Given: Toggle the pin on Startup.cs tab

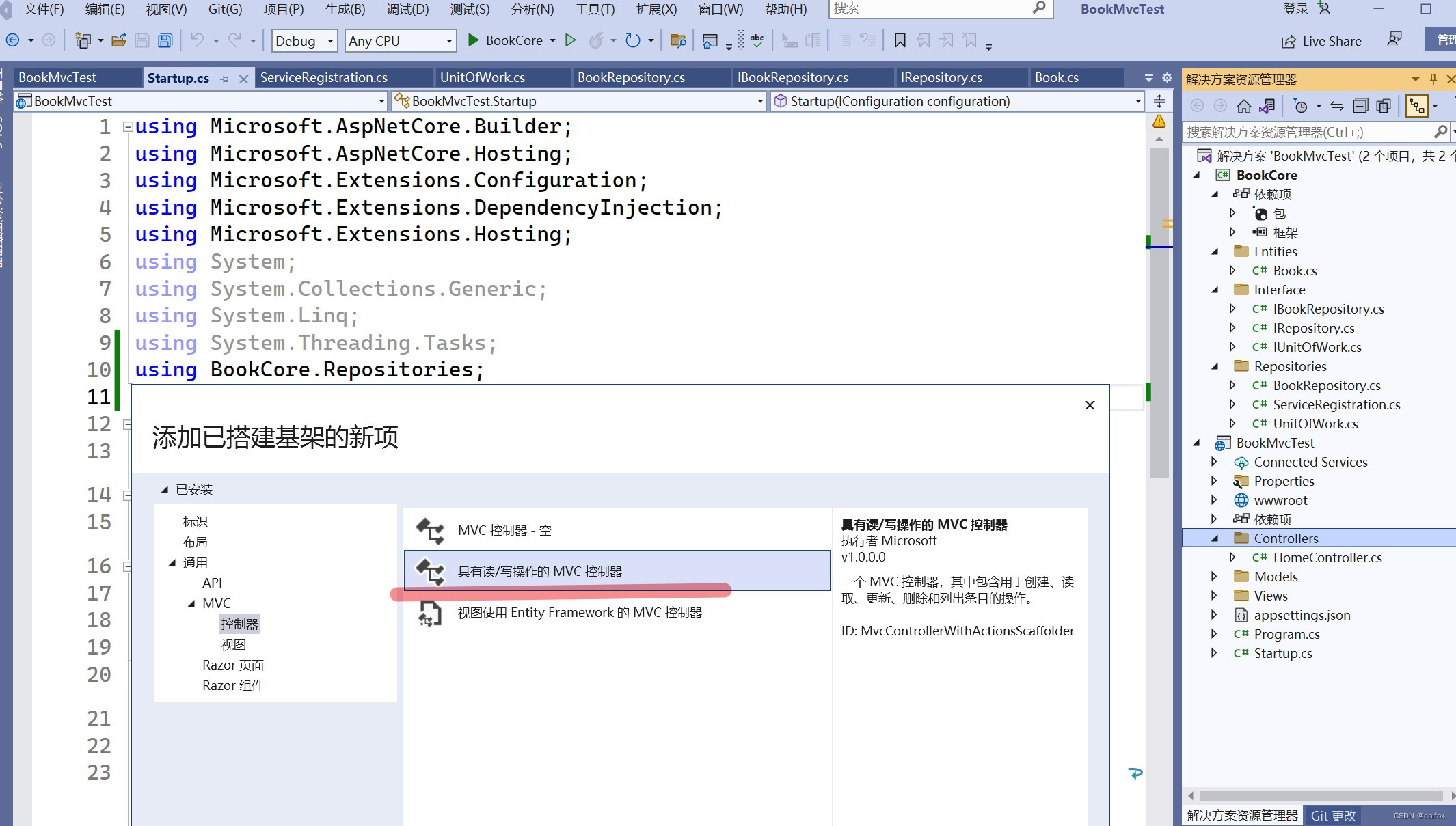Looking at the screenshot, I should [x=224, y=79].
